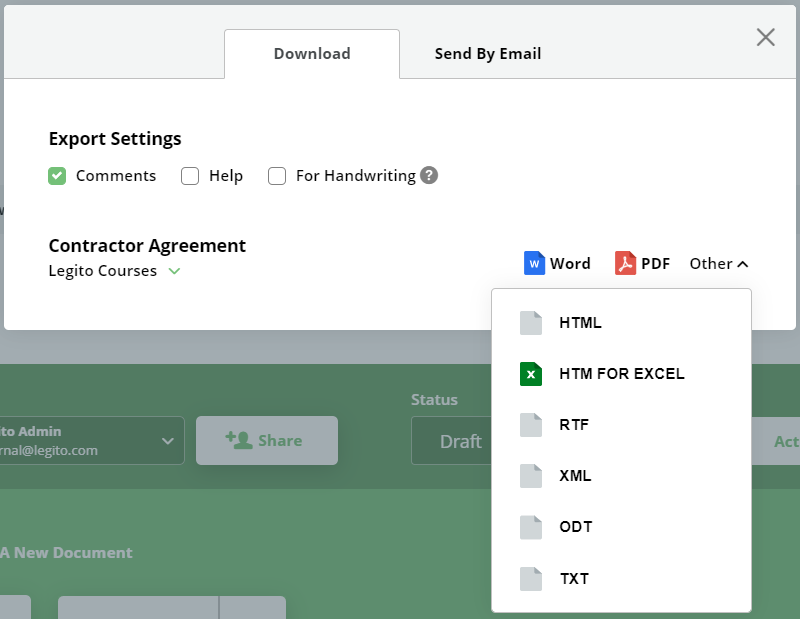The width and height of the screenshot is (800, 619).
Task: Click the file icon next to RTF
Action: 531,425
